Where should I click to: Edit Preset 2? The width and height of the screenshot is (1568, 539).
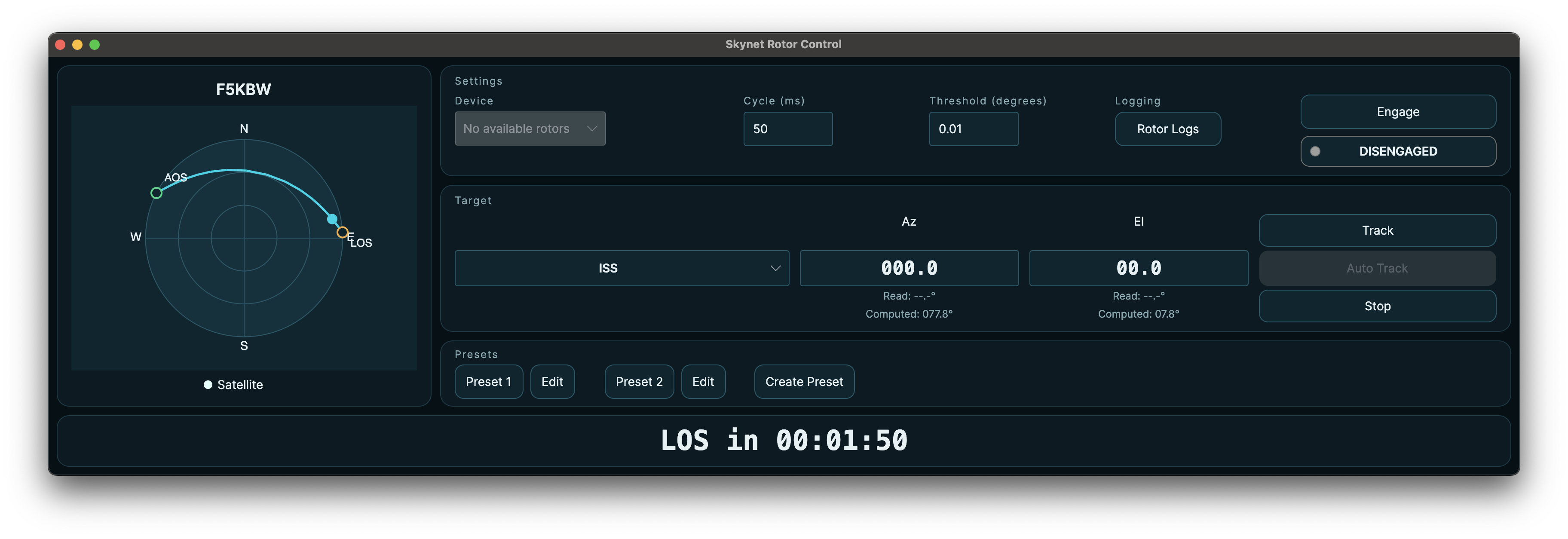tap(703, 382)
